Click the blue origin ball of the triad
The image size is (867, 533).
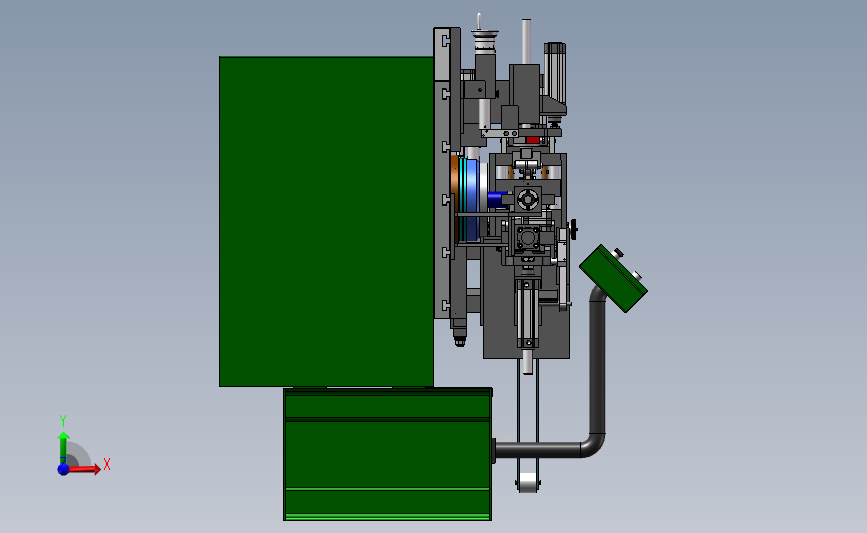pyautogui.click(x=64, y=469)
